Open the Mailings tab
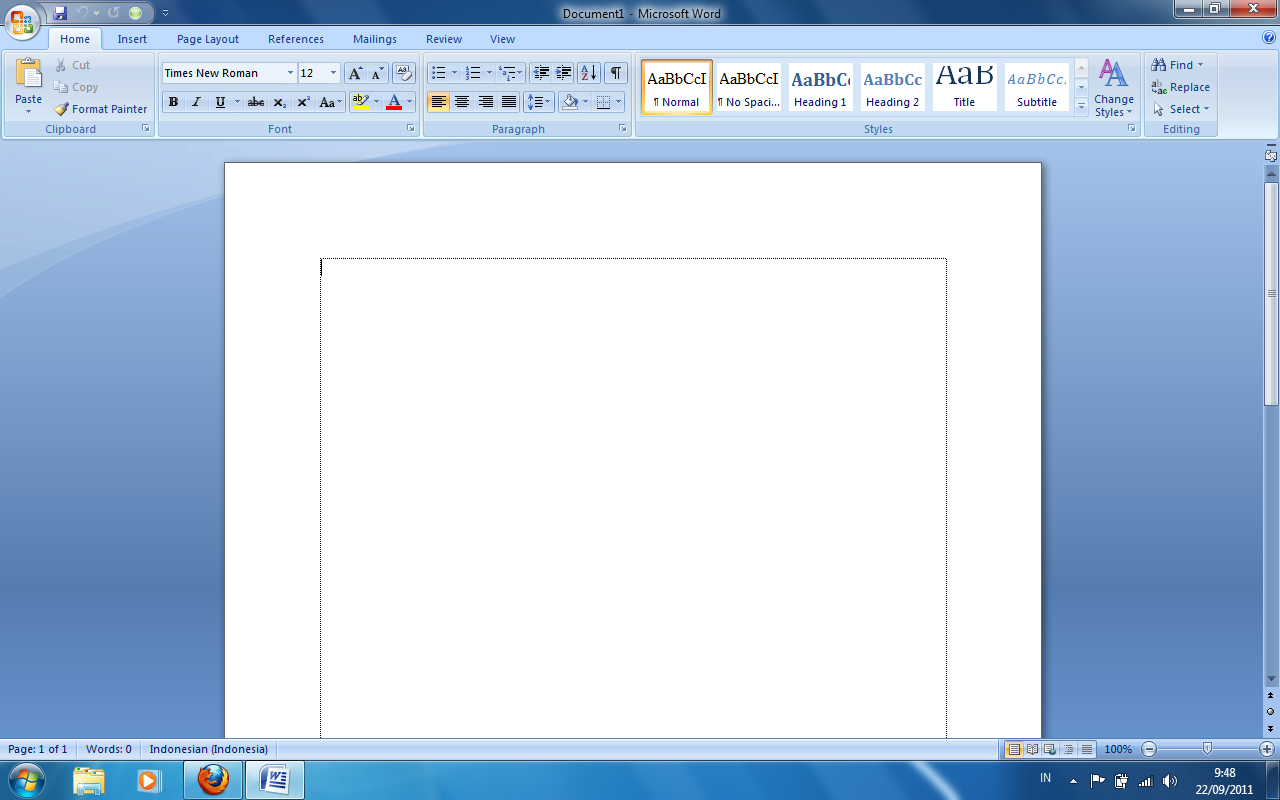Image resolution: width=1280 pixels, height=800 pixels. pos(375,39)
